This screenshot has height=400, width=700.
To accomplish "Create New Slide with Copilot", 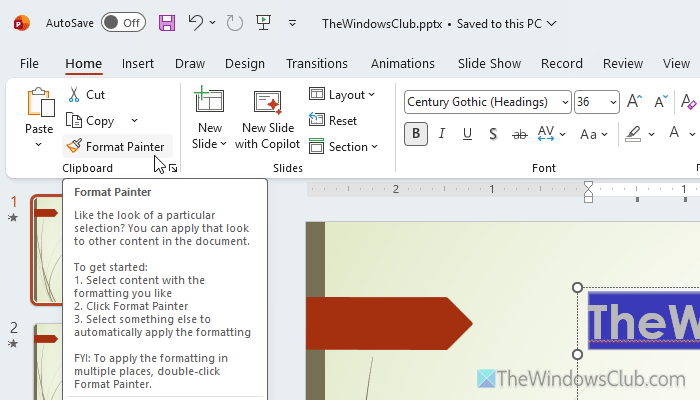I will [267, 120].
